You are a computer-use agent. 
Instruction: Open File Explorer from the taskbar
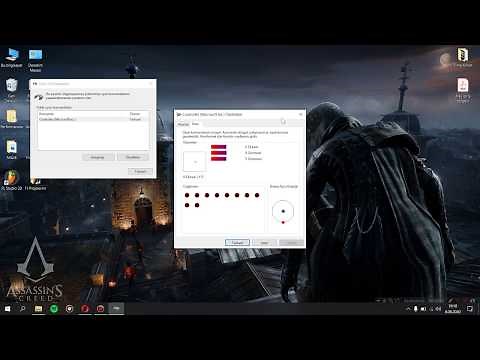click(38, 309)
